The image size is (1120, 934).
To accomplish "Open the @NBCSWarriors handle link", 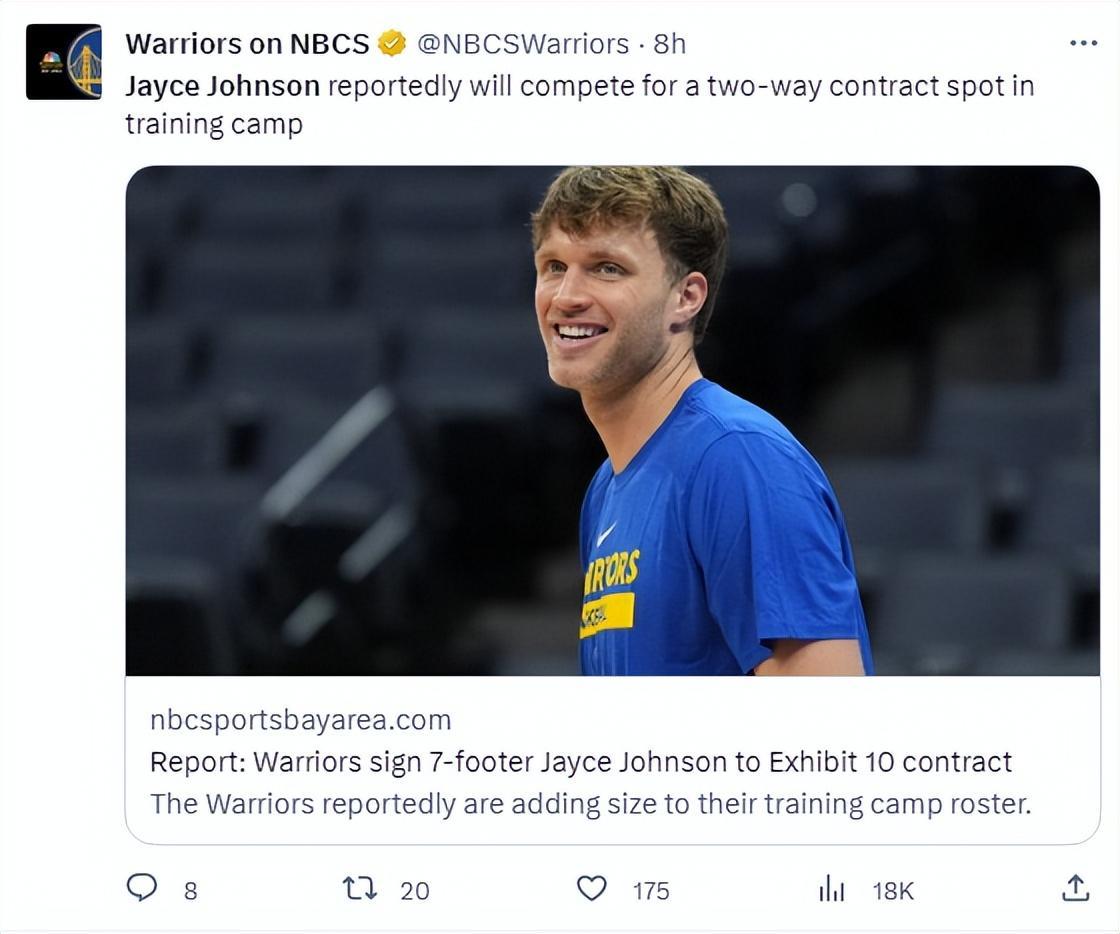I will tap(522, 44).
